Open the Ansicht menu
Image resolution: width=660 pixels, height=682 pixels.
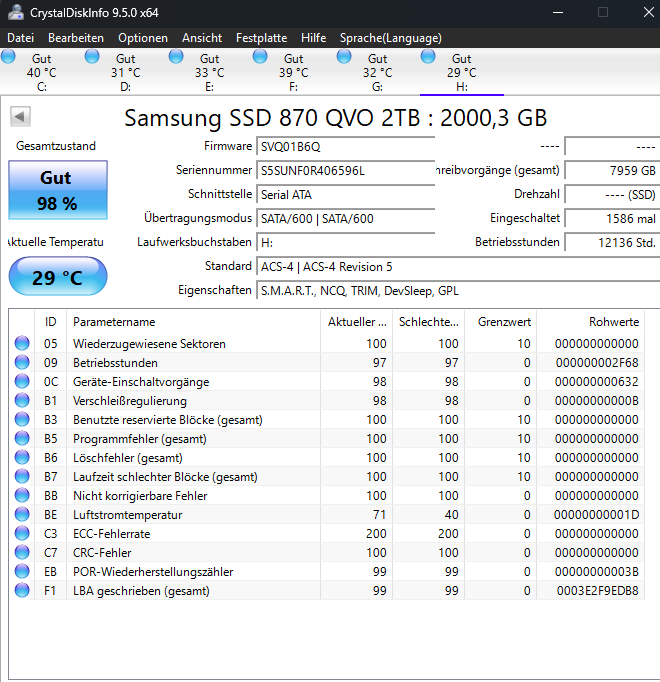pyautogui.click(x=202, y=38)
